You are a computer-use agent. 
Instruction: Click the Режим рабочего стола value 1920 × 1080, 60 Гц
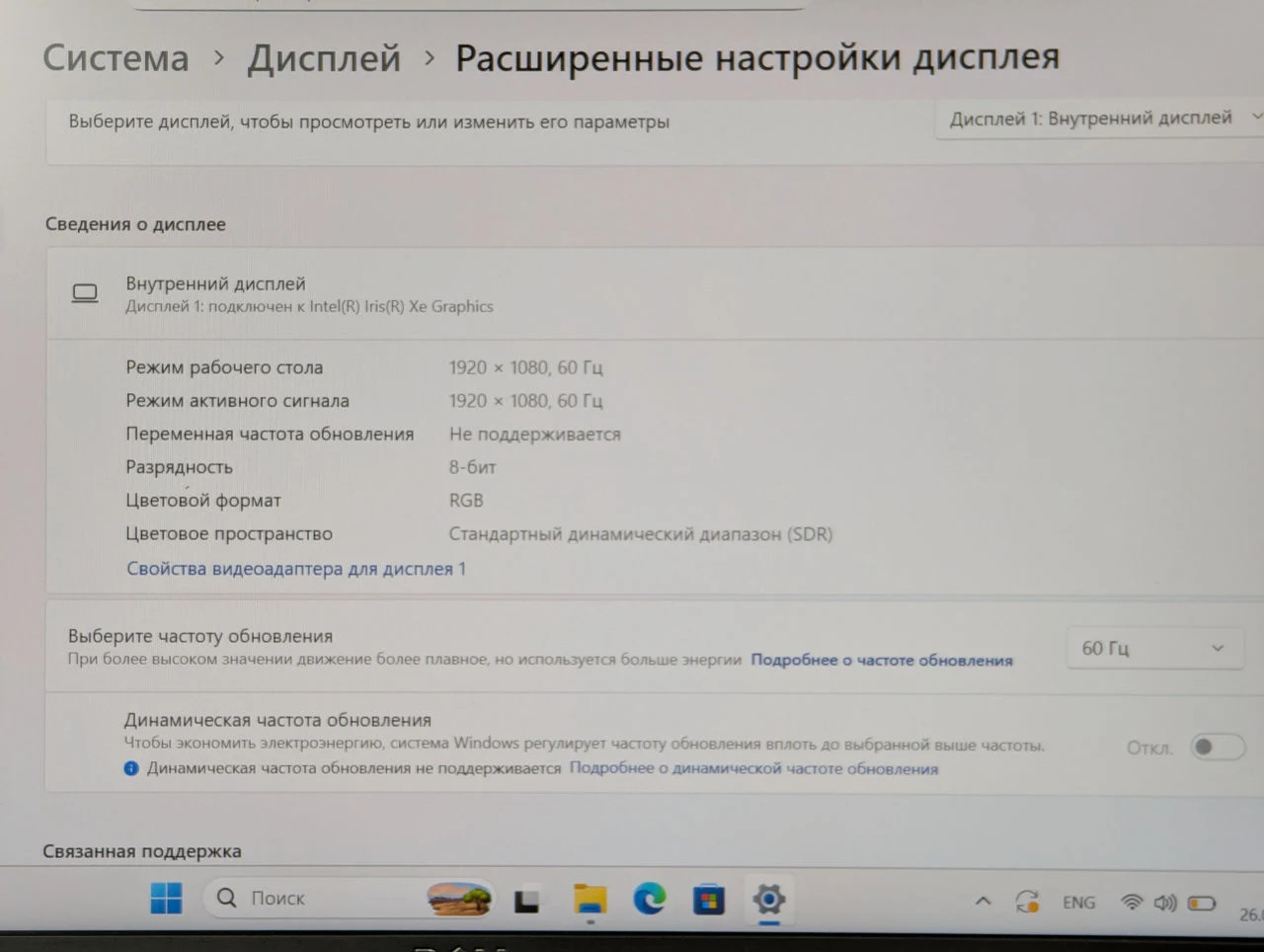click(525, 367)
